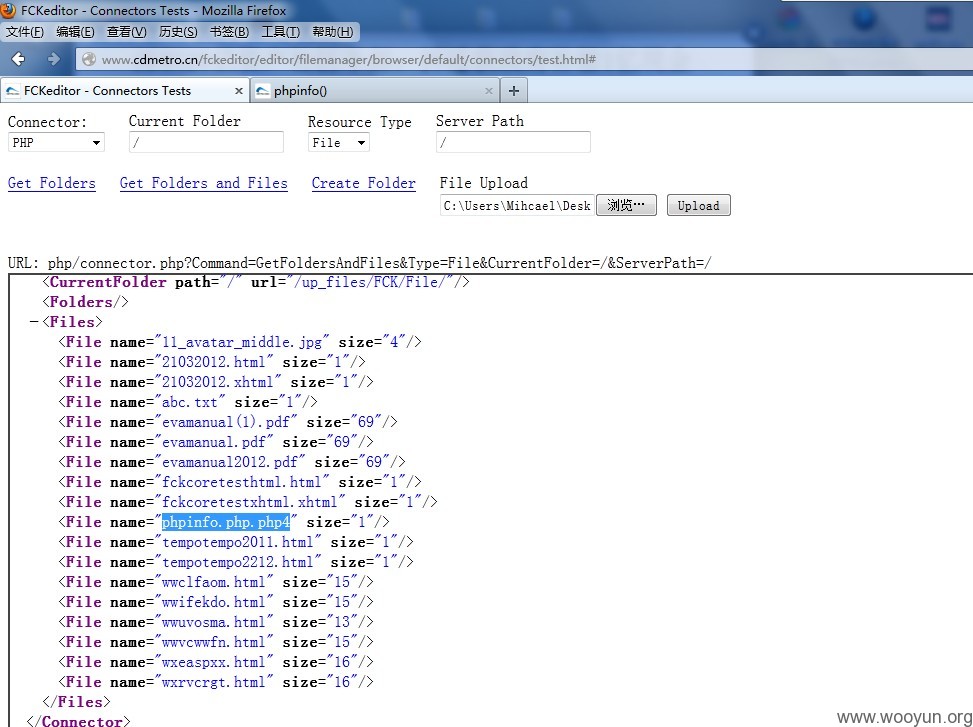
Task: Click the wwuvosma.html file entry
Action: point(216,622)
